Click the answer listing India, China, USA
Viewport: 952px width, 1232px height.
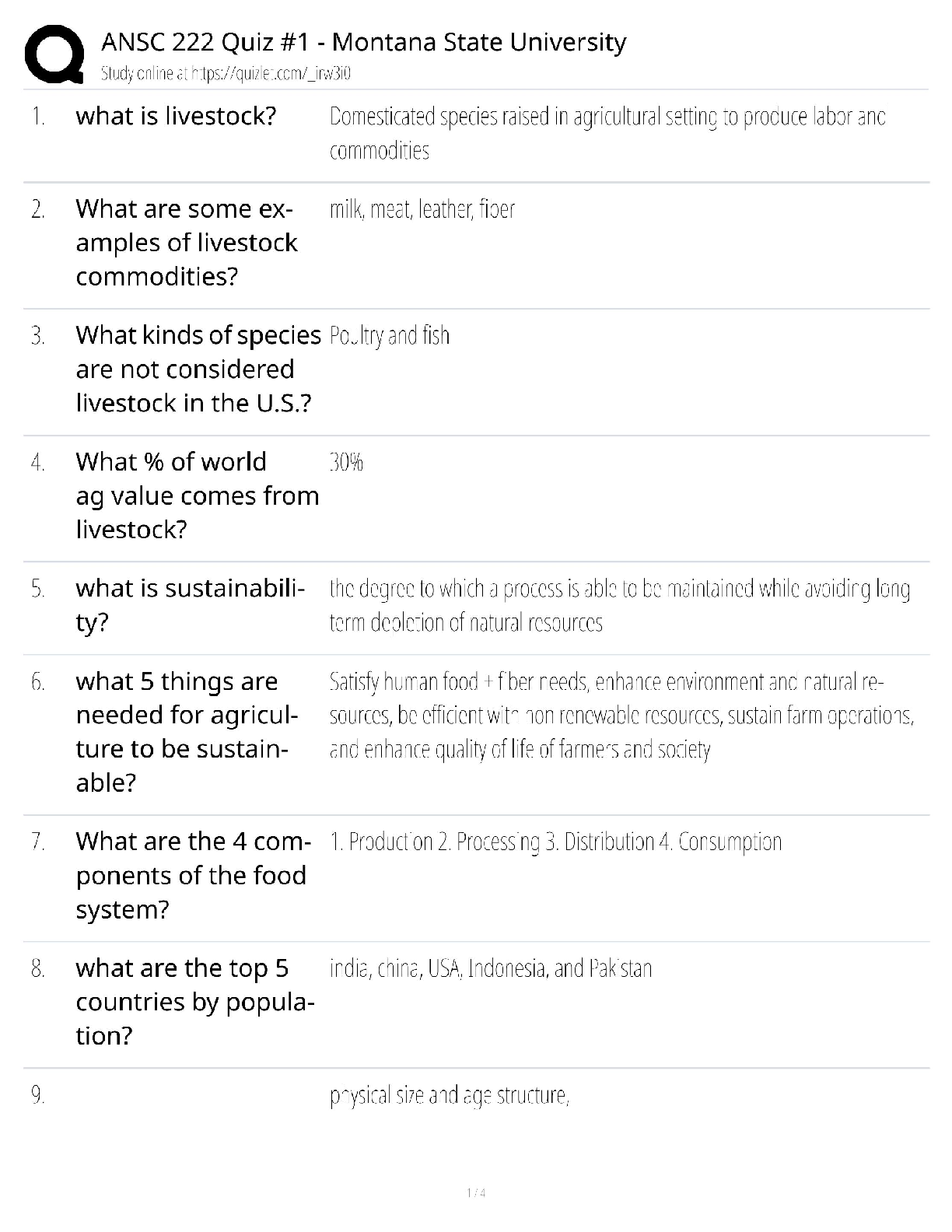point(491,968)
